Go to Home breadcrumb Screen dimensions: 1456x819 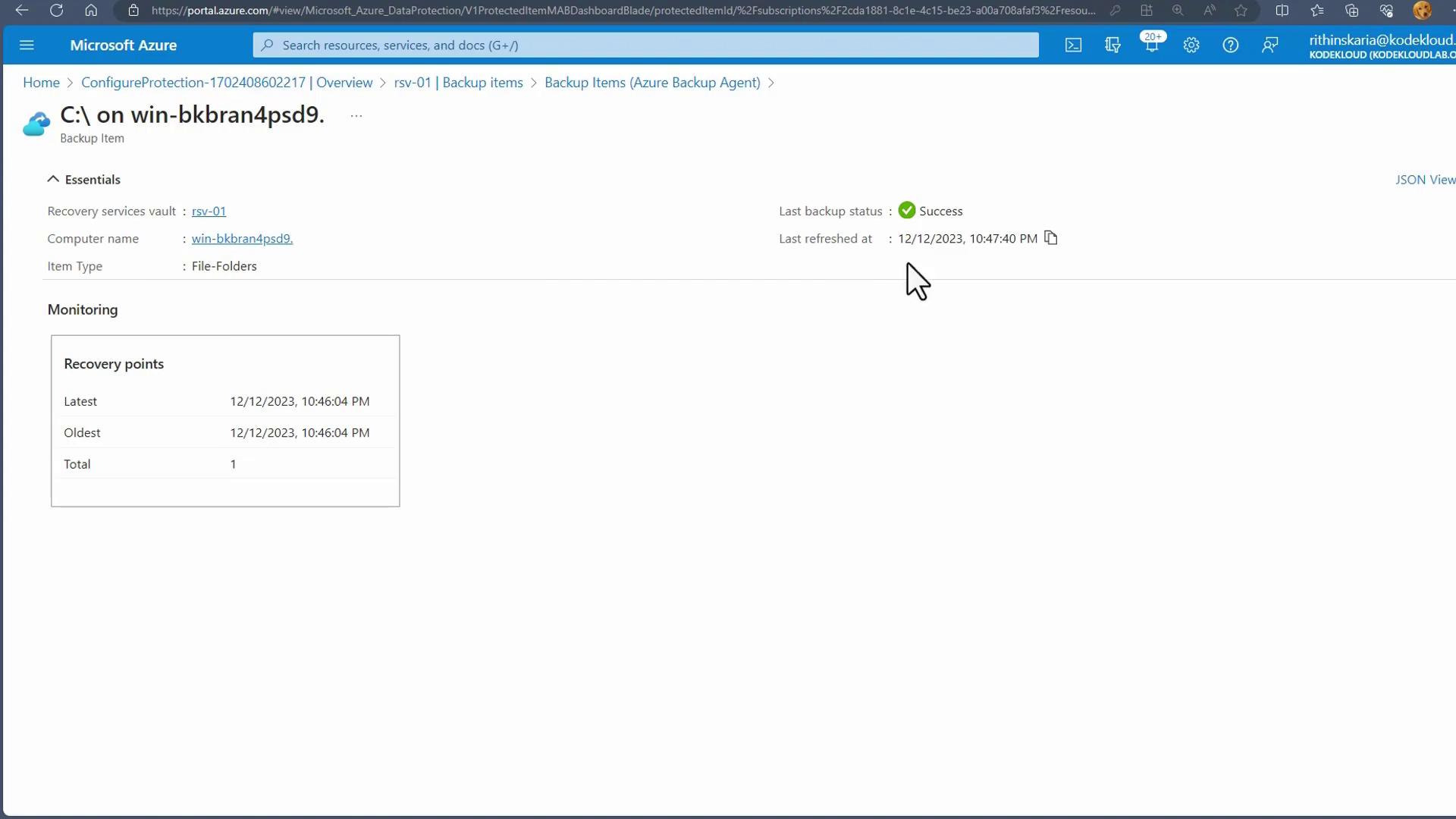[41, 83]
